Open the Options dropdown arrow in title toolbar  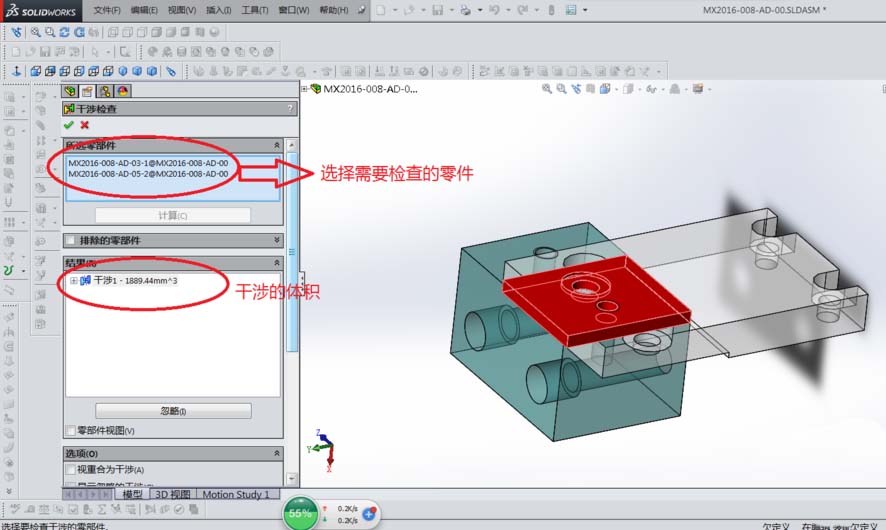[x=585, y=10]
